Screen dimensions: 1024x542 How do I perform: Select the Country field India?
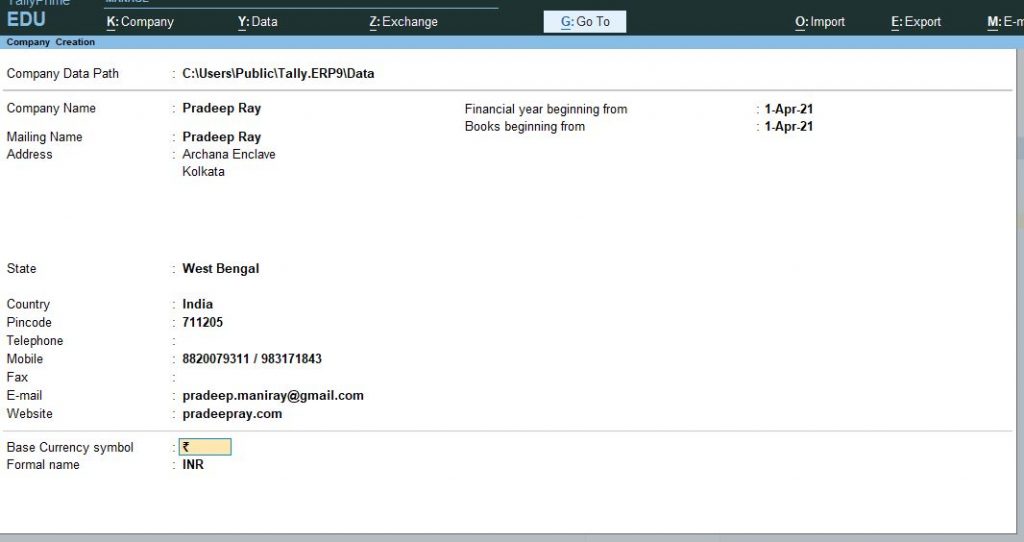pos(197,304)
